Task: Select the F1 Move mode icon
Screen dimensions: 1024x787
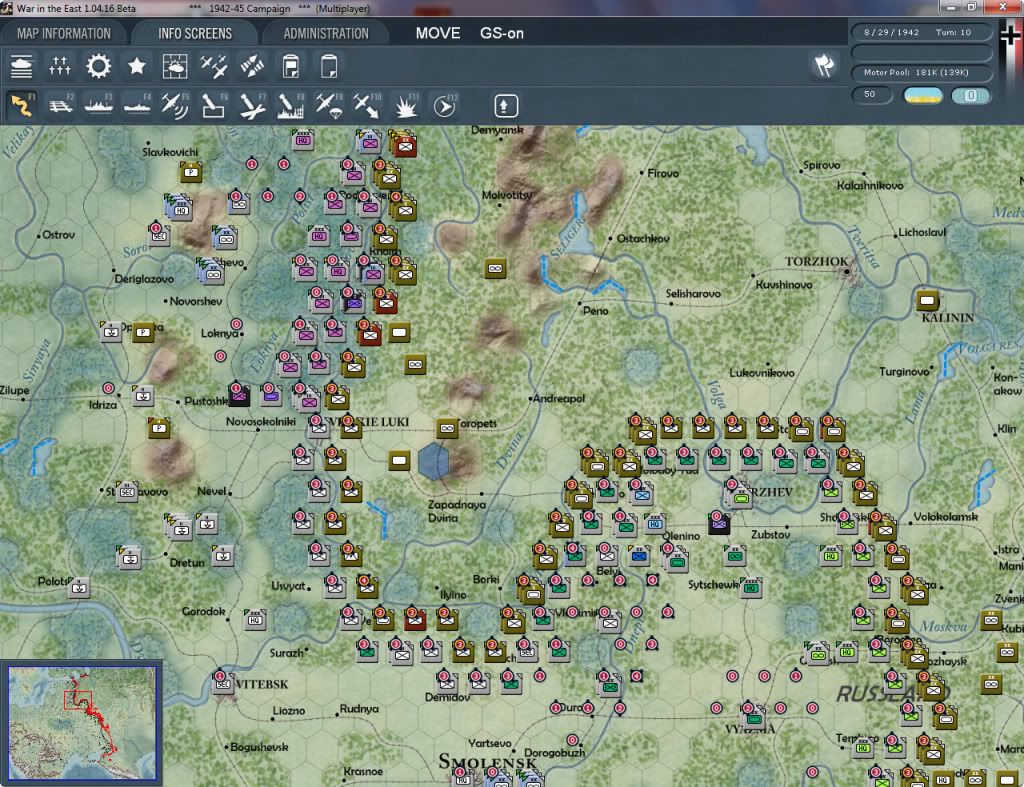Action: tap(22, 105)
